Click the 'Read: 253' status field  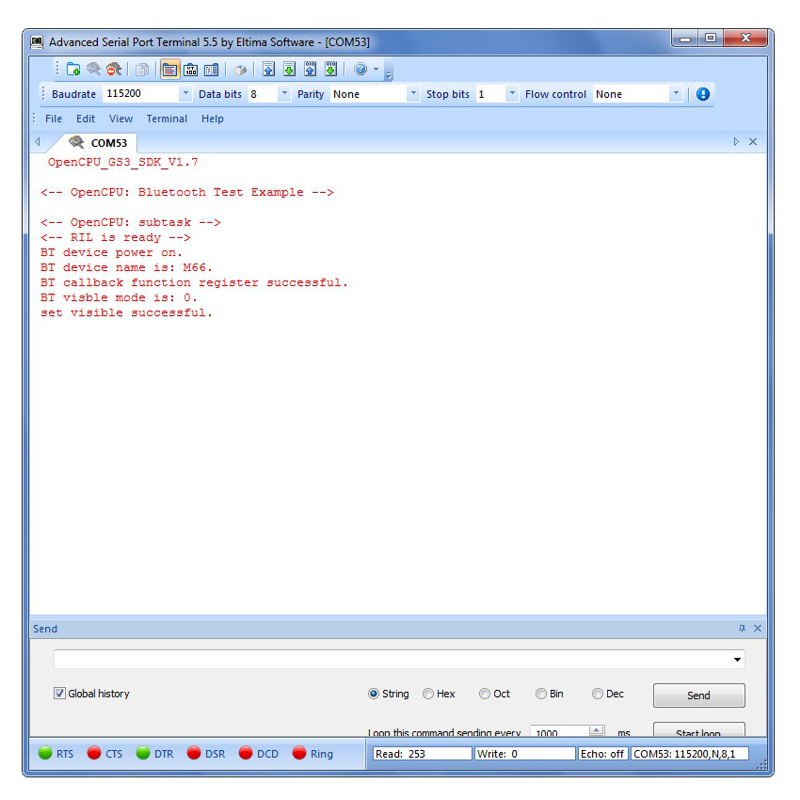coord(422,754)
